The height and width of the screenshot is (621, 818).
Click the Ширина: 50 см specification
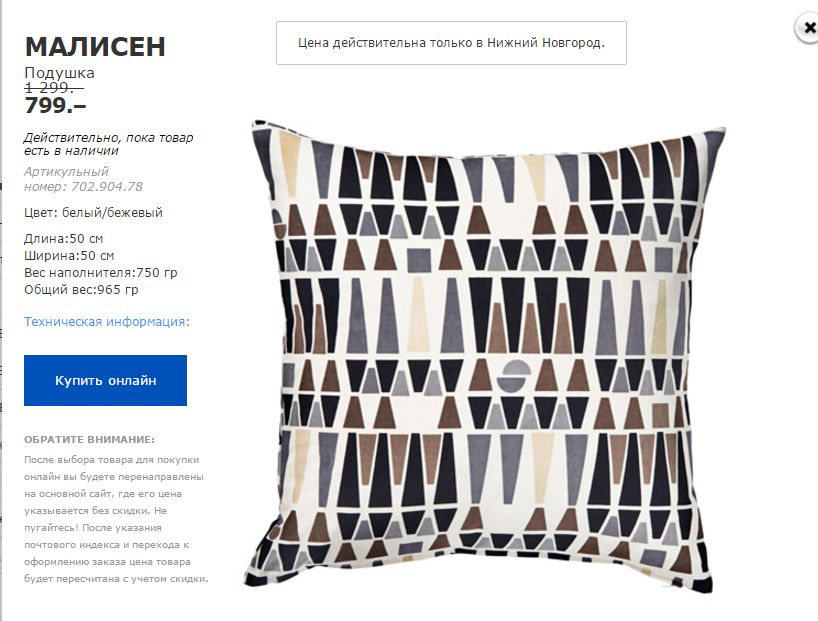69,256
